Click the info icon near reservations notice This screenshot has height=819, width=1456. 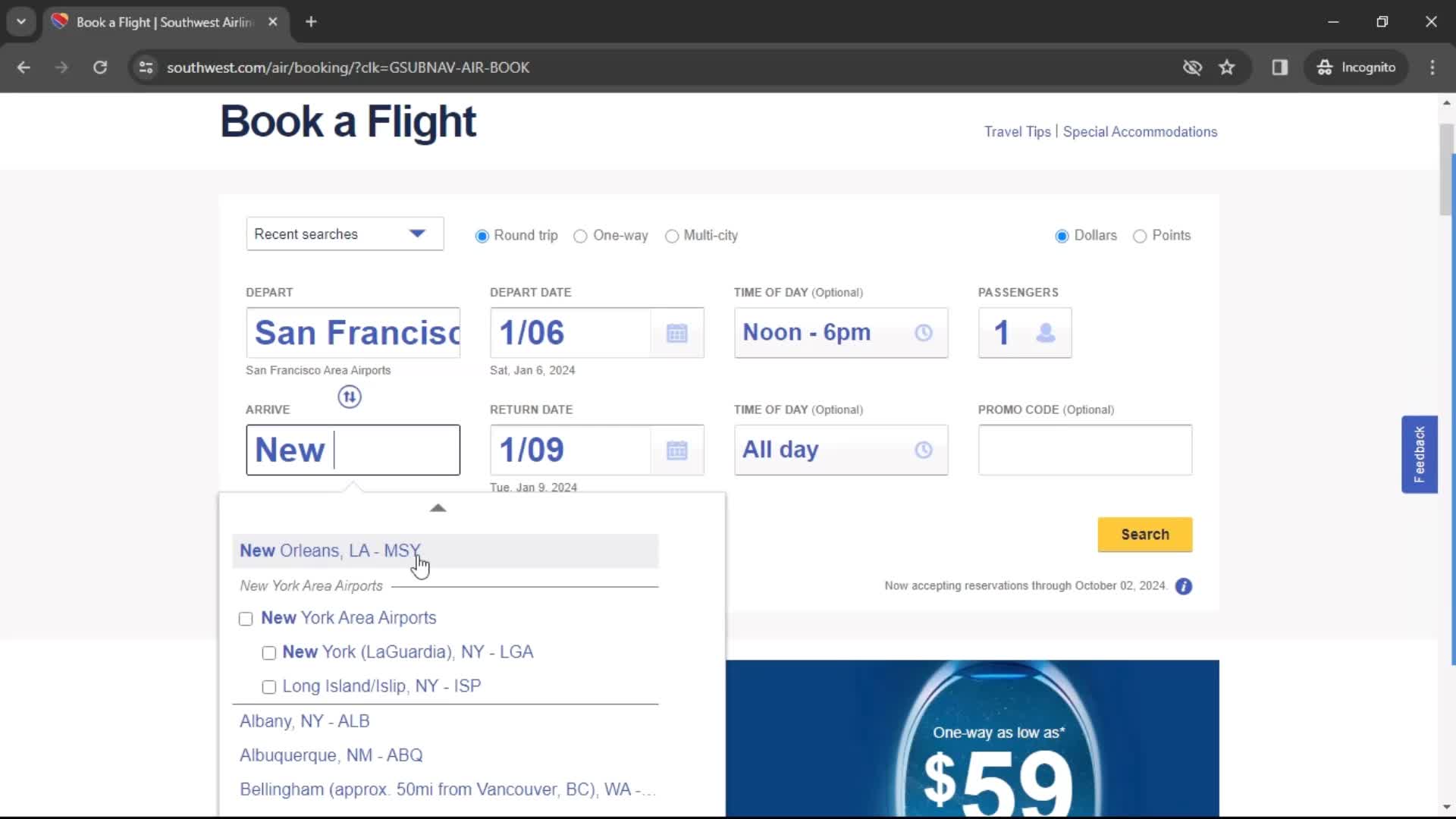tap(1184, 586)
